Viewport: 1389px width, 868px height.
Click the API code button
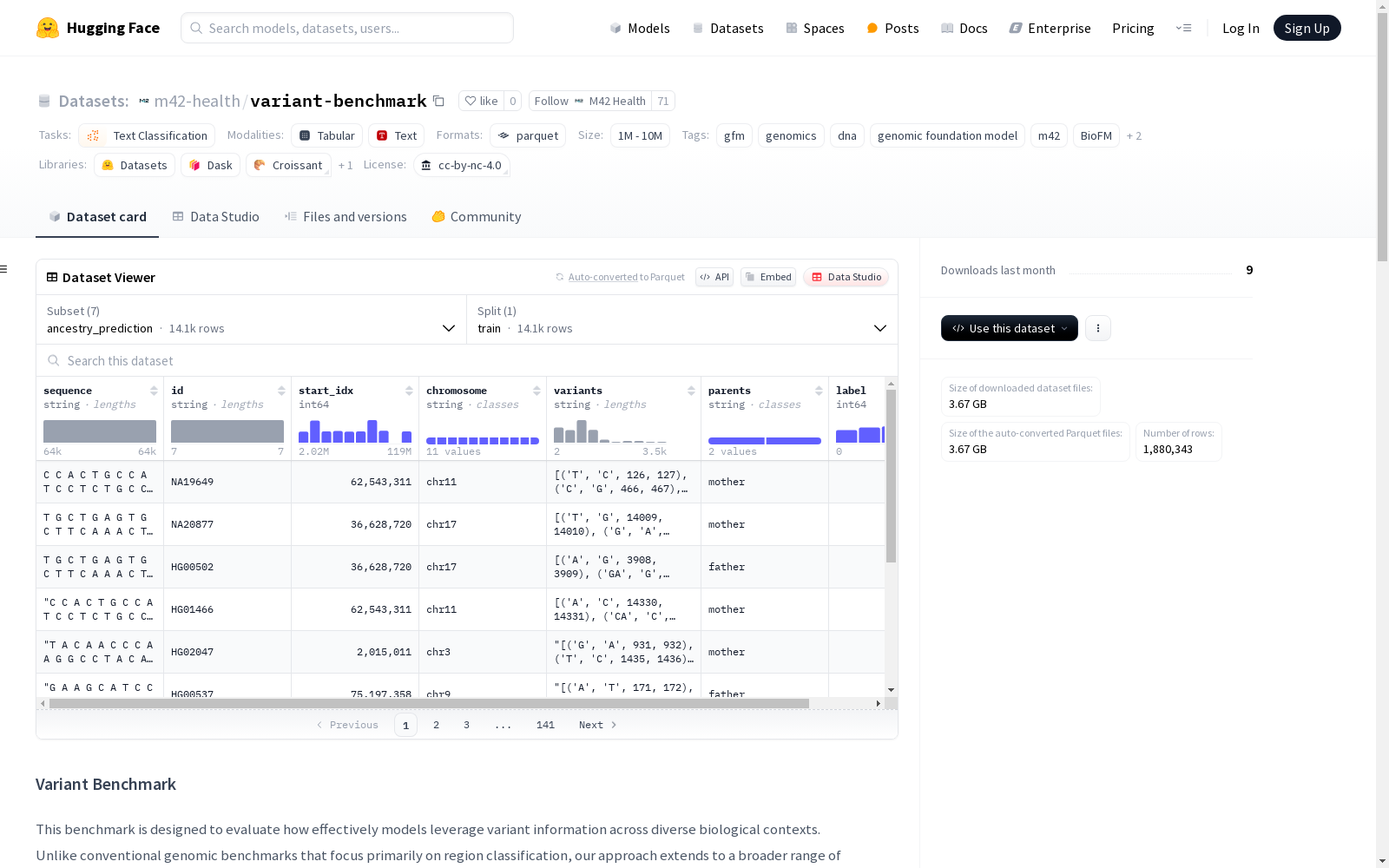tap(714, 277)
